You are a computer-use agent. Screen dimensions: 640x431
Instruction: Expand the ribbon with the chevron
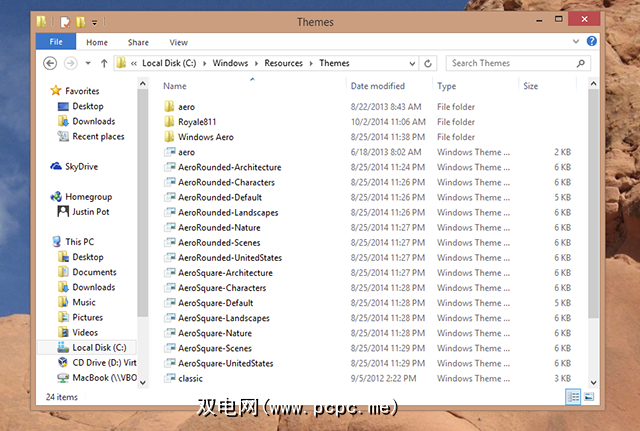click(576, 41)
